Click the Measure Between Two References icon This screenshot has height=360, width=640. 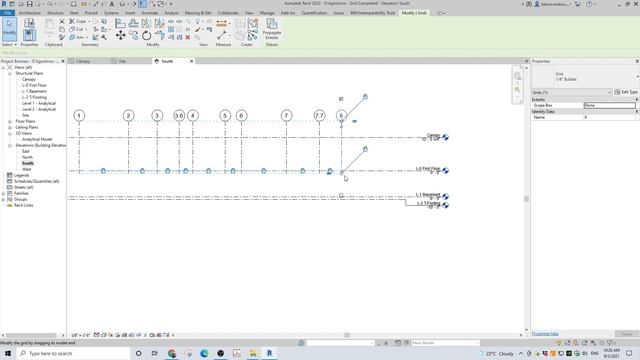[x=222, y=36]
